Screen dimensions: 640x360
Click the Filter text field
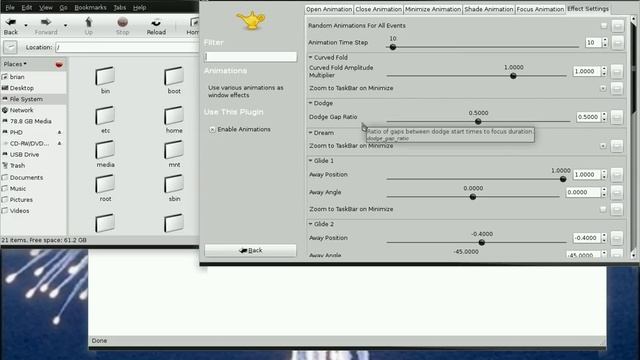tap(251, 56)
